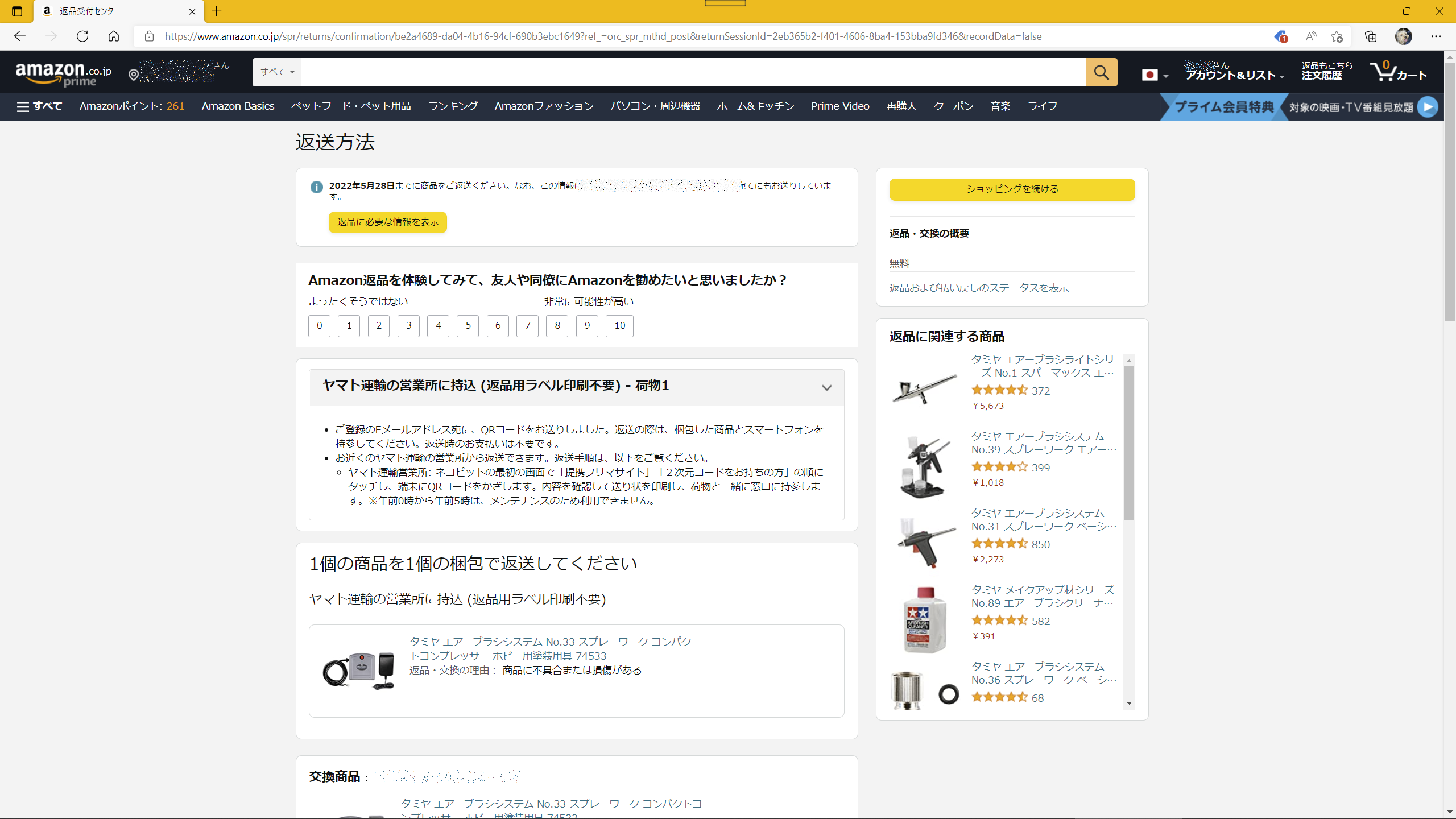Reload the page with the refresh icon
Image resolution: width=1456 pixels, height=819 pixels.
point(82,36)
